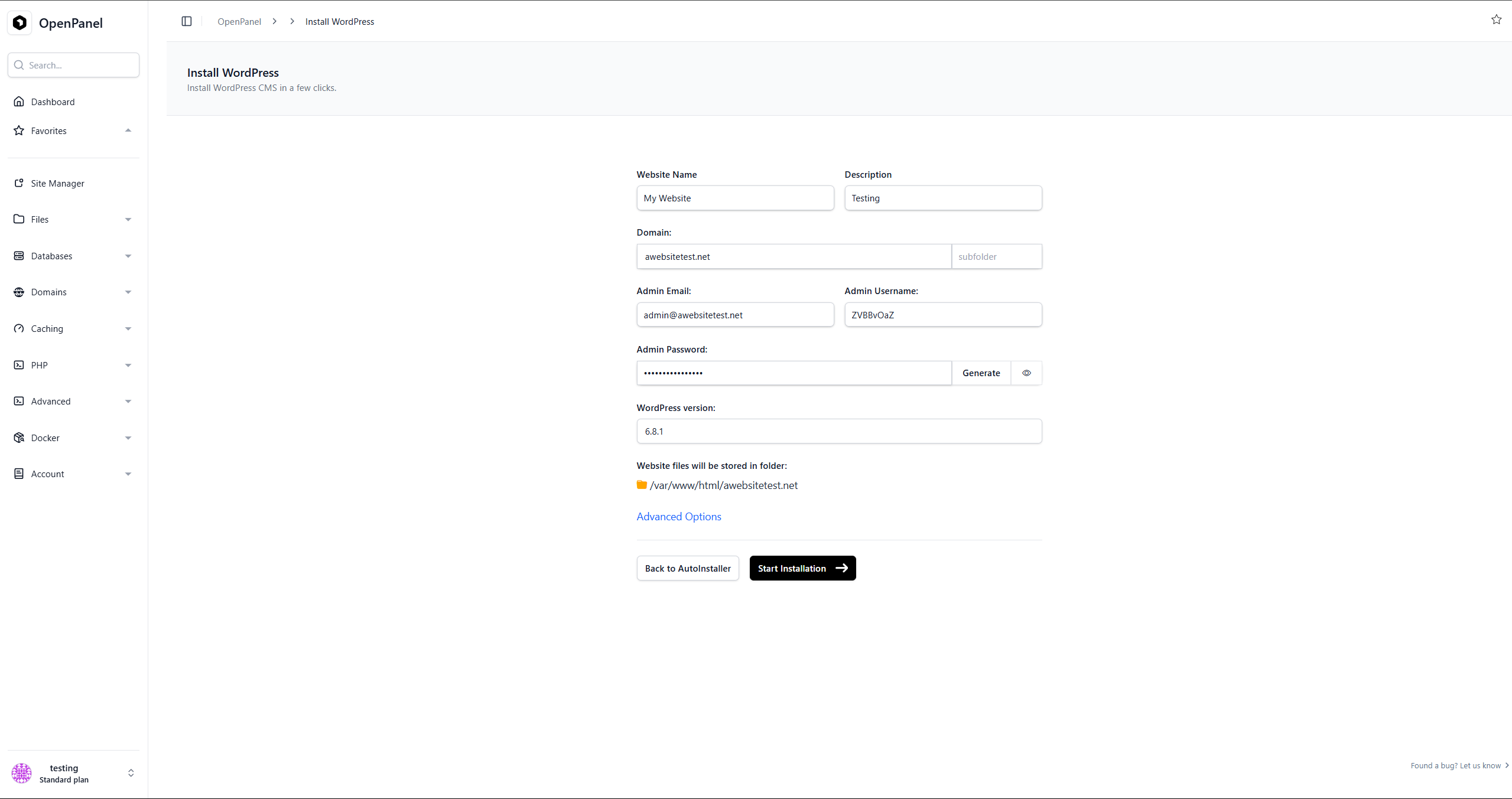Click the Standard plan label
The height and width of the screenshot is (799, 1512).
point(64,780)
